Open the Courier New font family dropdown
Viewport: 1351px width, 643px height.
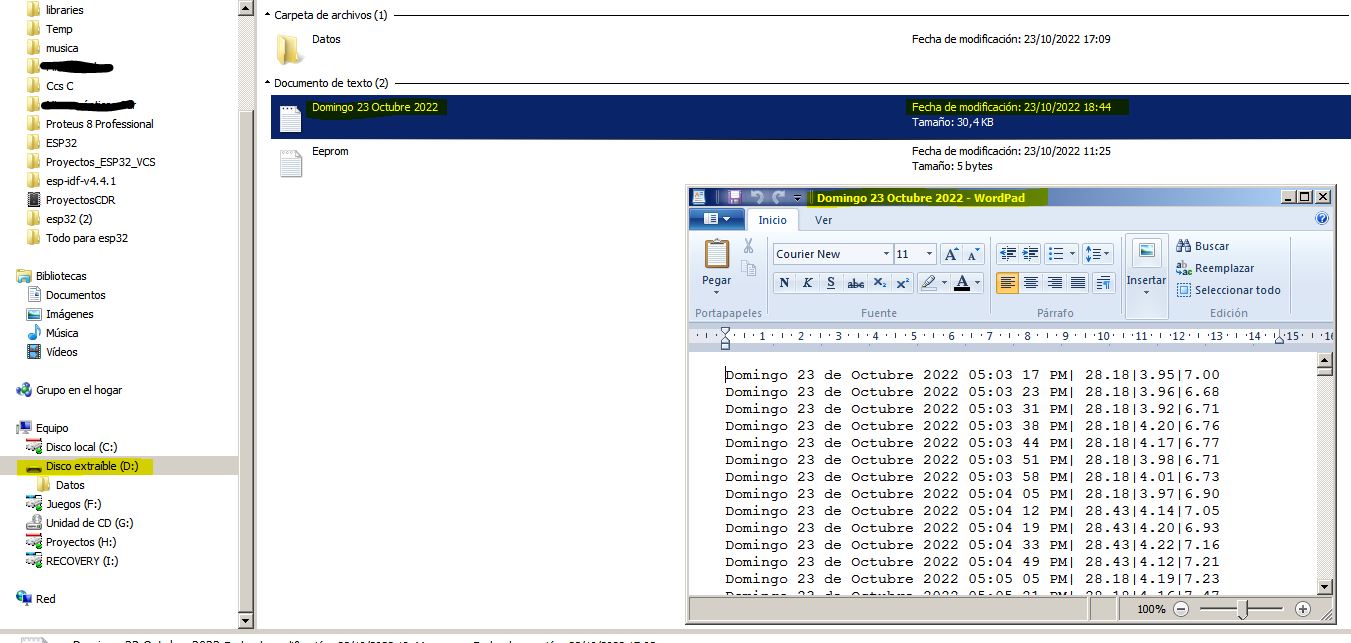(x=885, y=254)
